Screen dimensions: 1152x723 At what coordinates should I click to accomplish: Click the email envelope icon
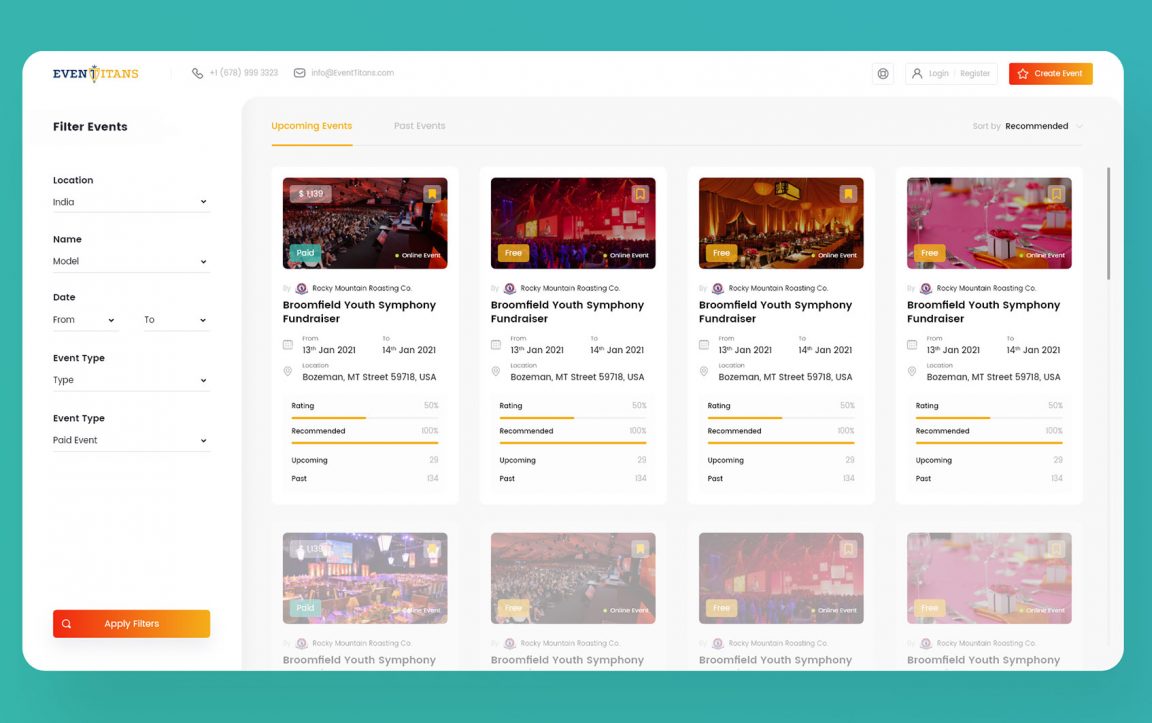tap(299, 72)
